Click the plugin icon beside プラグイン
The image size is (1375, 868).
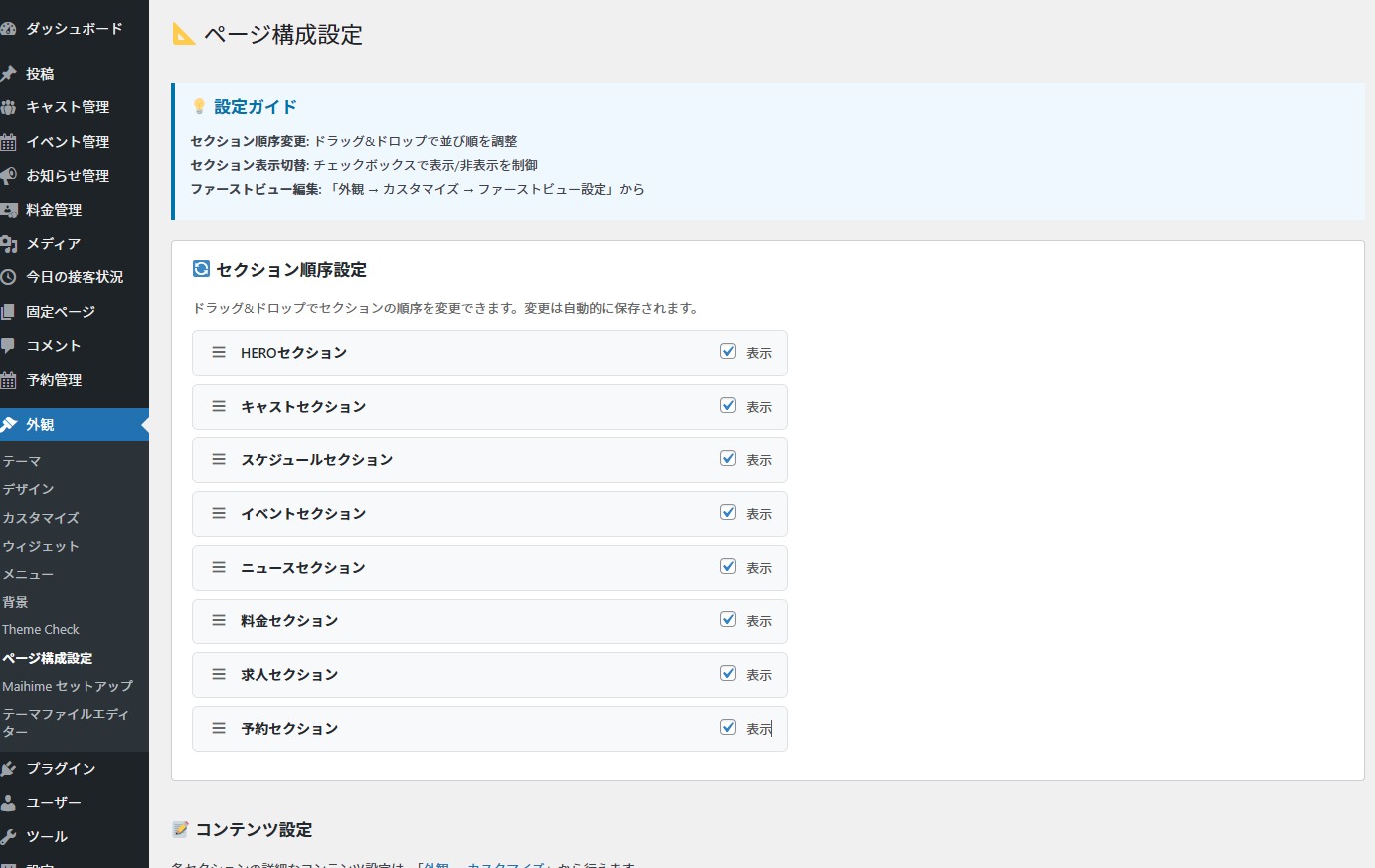pyautogui.click(x=9, y=769)
